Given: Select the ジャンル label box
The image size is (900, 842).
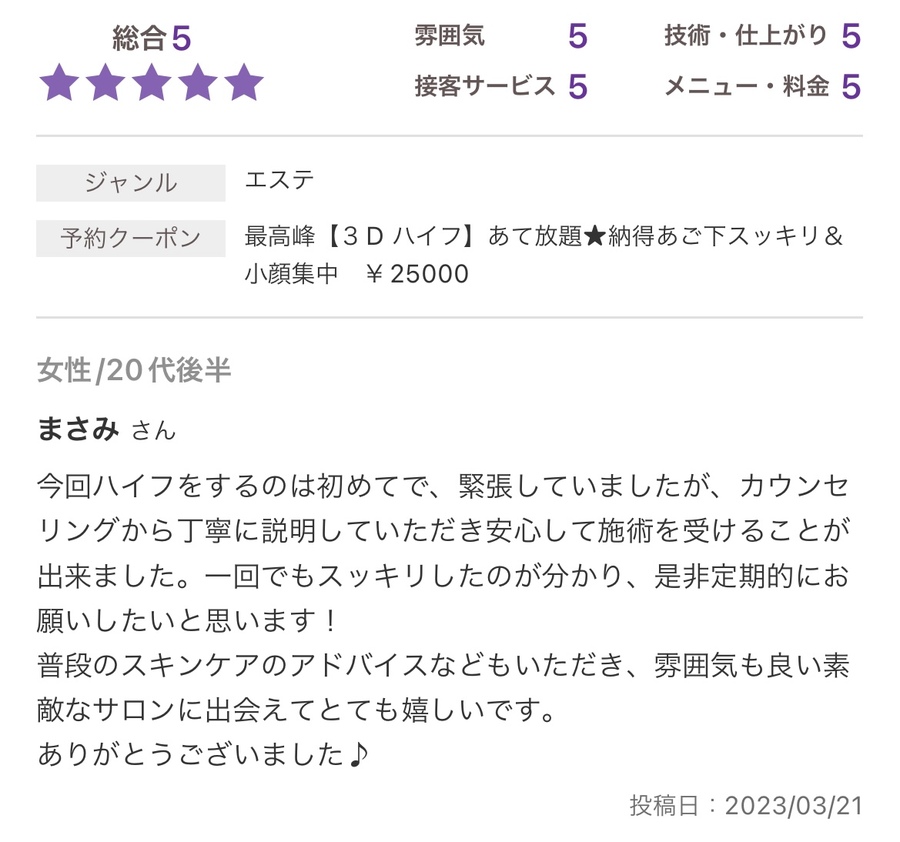Looking at the screenshot, I should coord(131,183).
